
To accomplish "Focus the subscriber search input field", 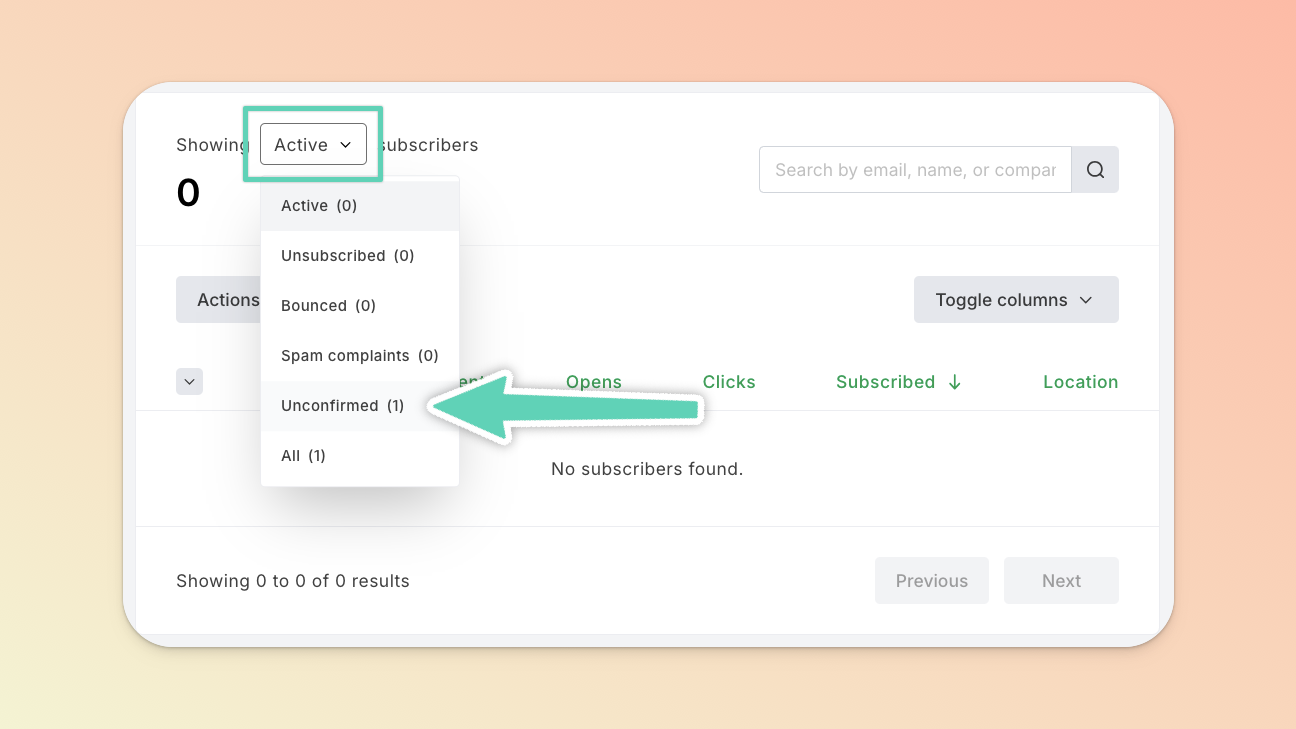I will pos(915,170).
